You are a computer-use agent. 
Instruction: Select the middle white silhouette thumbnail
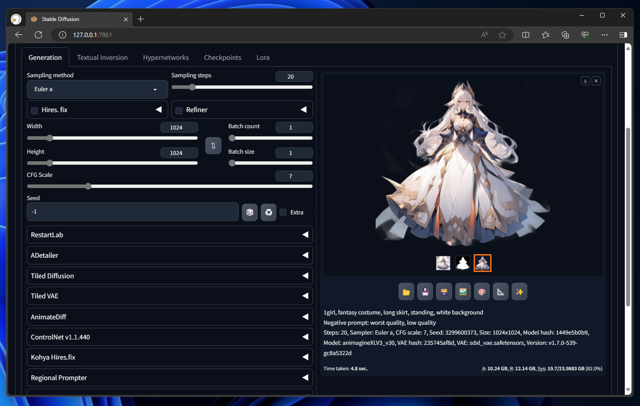(463, 263)
